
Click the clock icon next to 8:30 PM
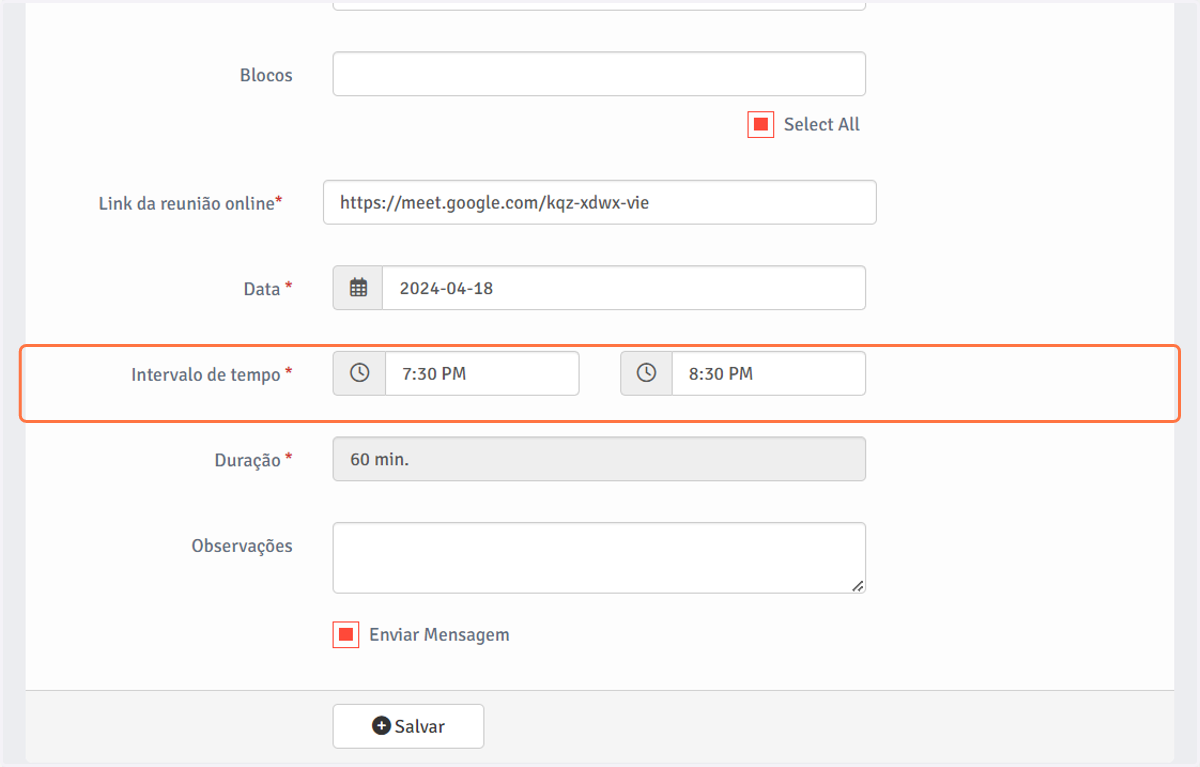point(646,373)
